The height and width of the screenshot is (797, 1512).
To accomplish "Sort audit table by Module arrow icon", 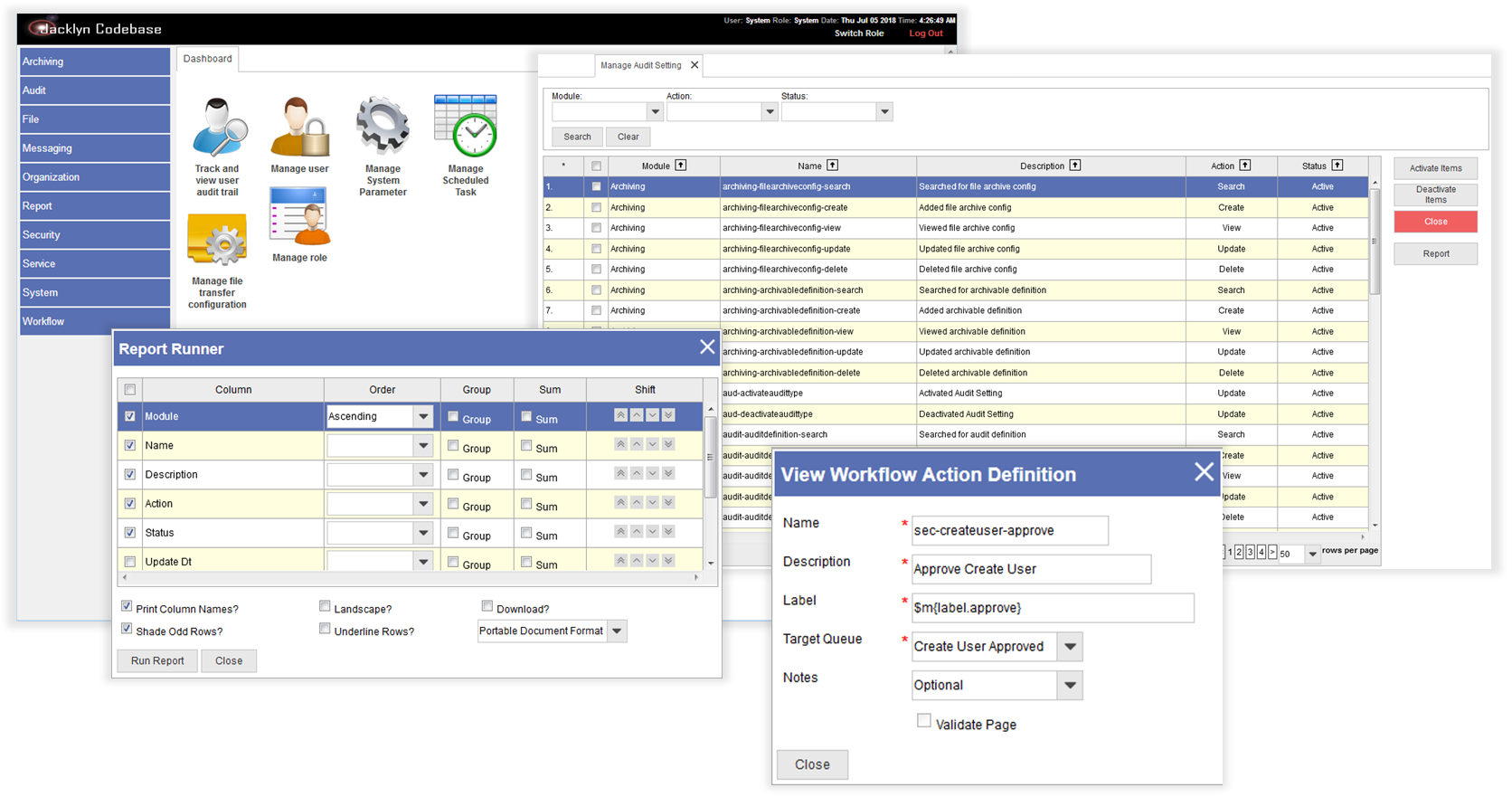I will 681,166.
